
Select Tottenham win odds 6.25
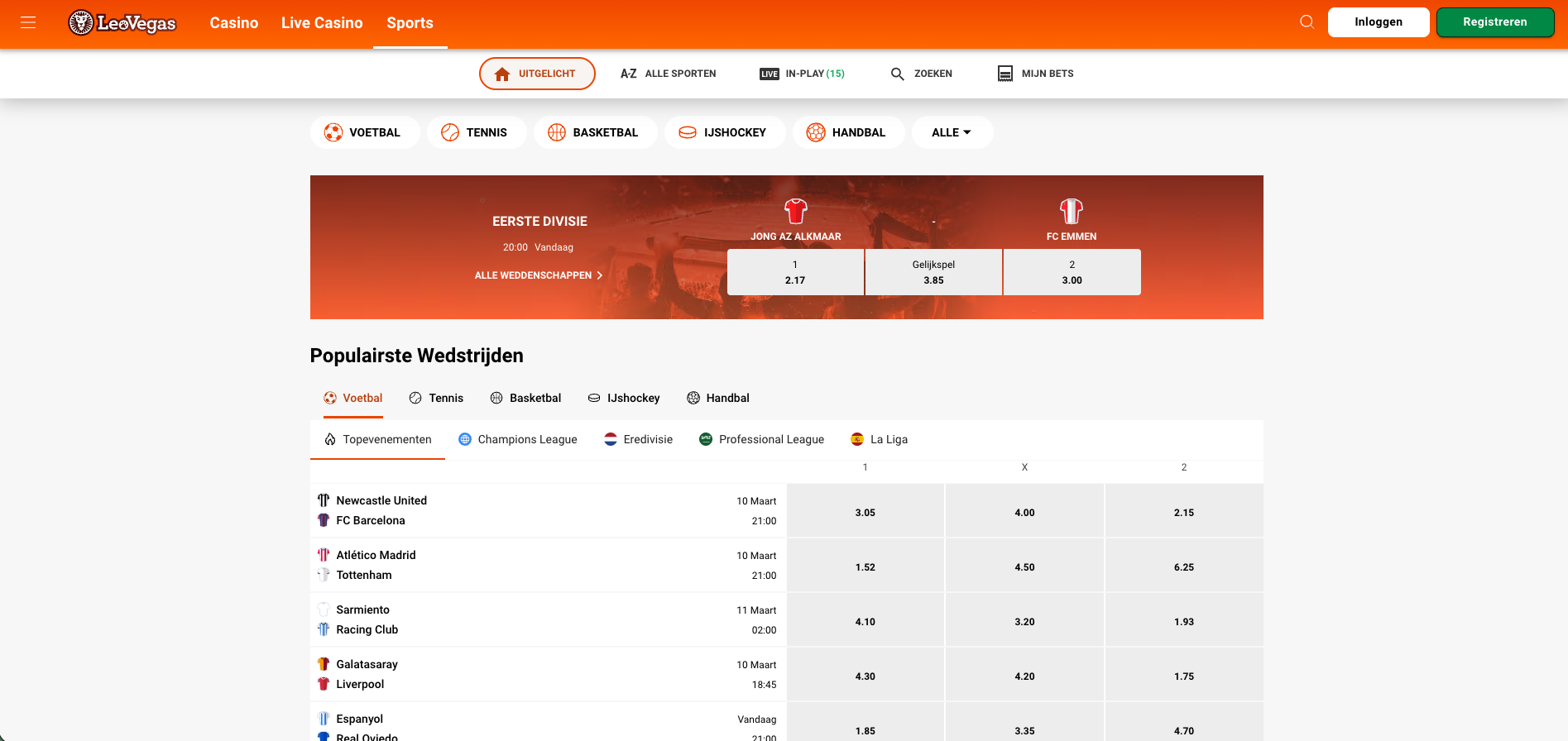coord(1184,566)
